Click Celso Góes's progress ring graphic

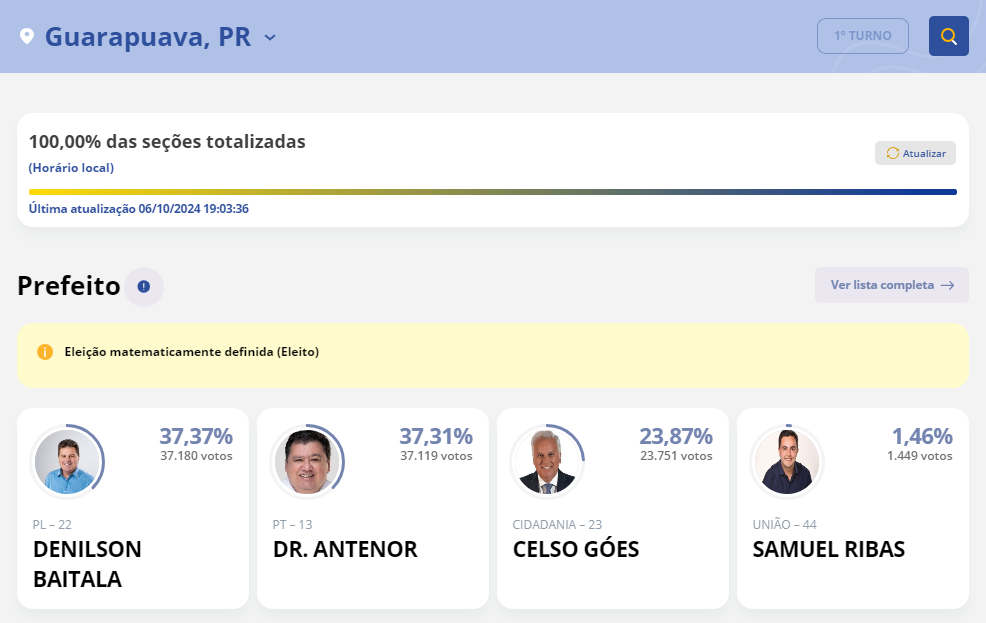click(548, 461)
